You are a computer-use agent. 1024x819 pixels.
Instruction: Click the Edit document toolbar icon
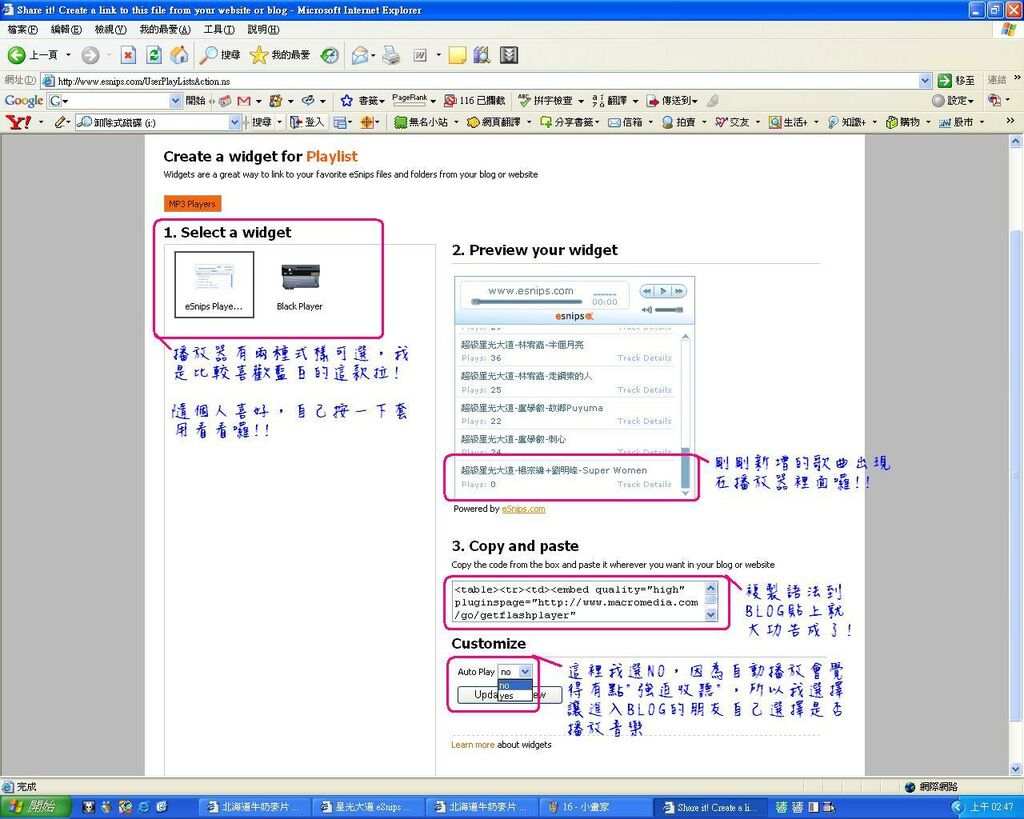420,56
